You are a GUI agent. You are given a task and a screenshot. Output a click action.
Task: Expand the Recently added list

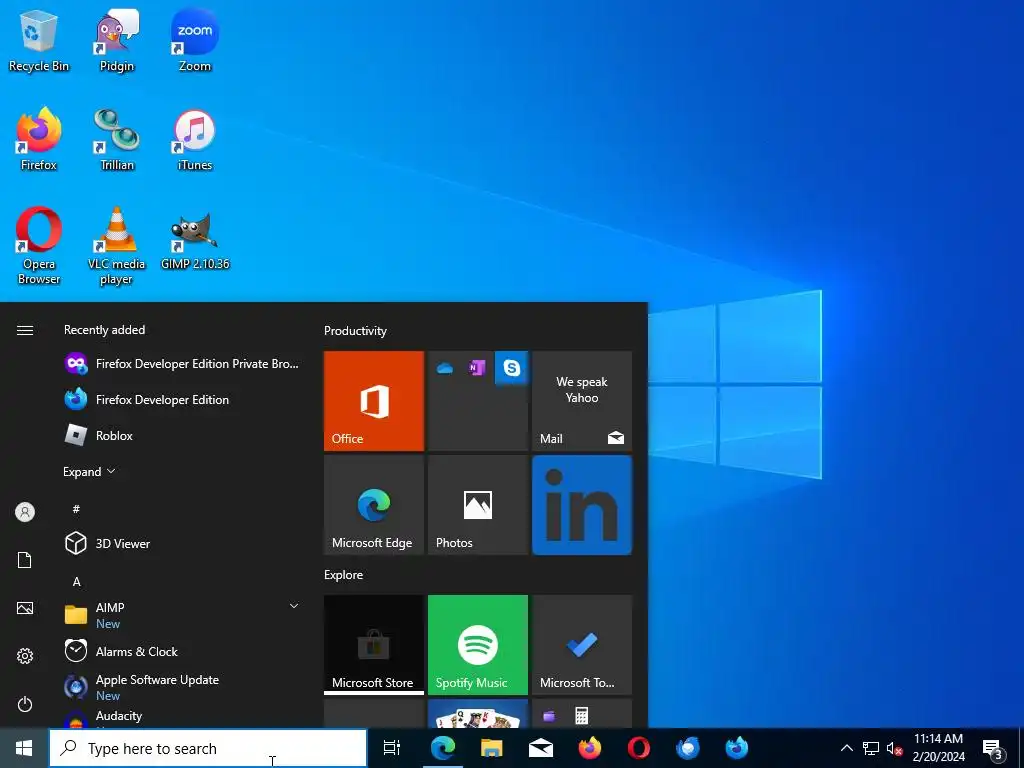click(89, 472)
